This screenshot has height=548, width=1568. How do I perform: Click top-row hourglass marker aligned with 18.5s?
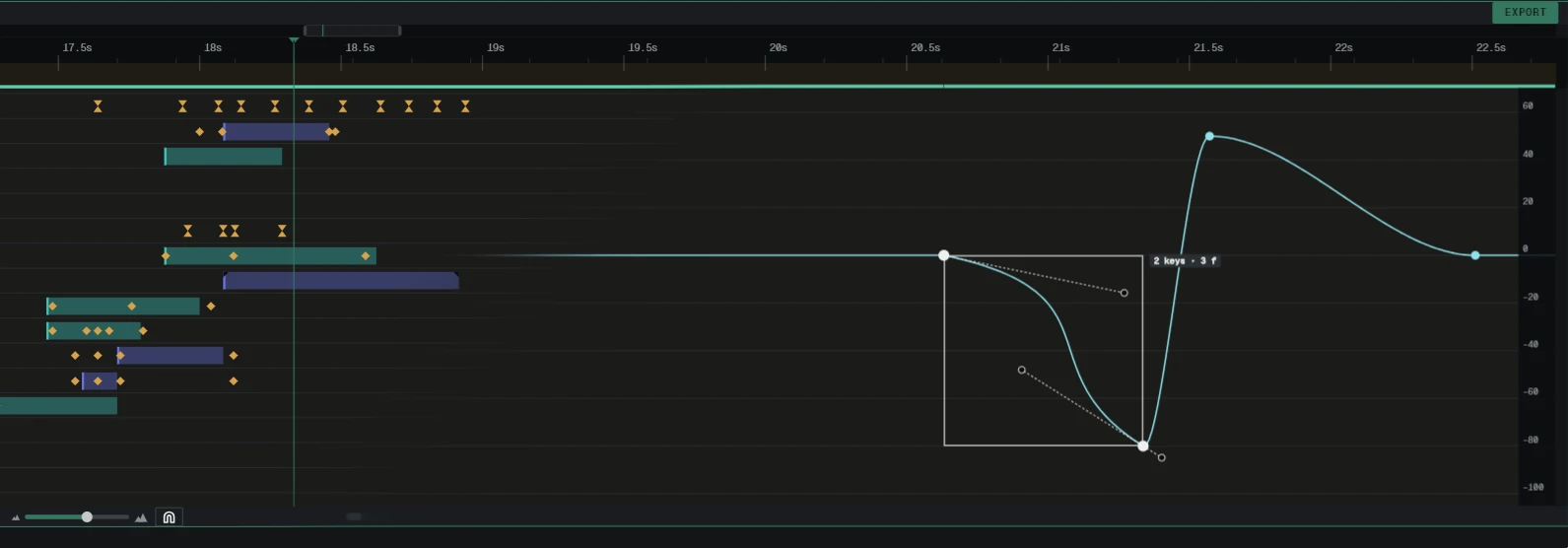[343, 106]
